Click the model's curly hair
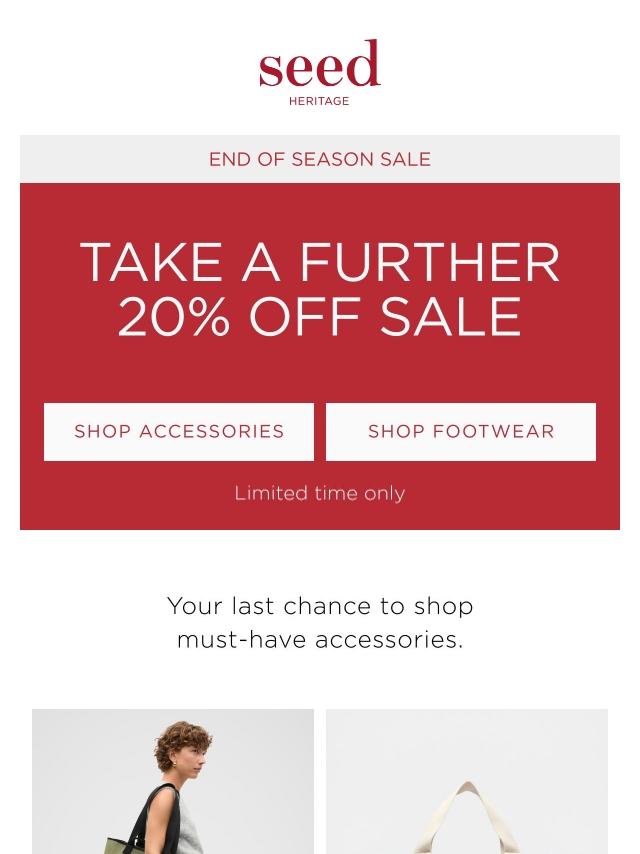This screenshot has width=640, height=854. (x=180, y=743)
